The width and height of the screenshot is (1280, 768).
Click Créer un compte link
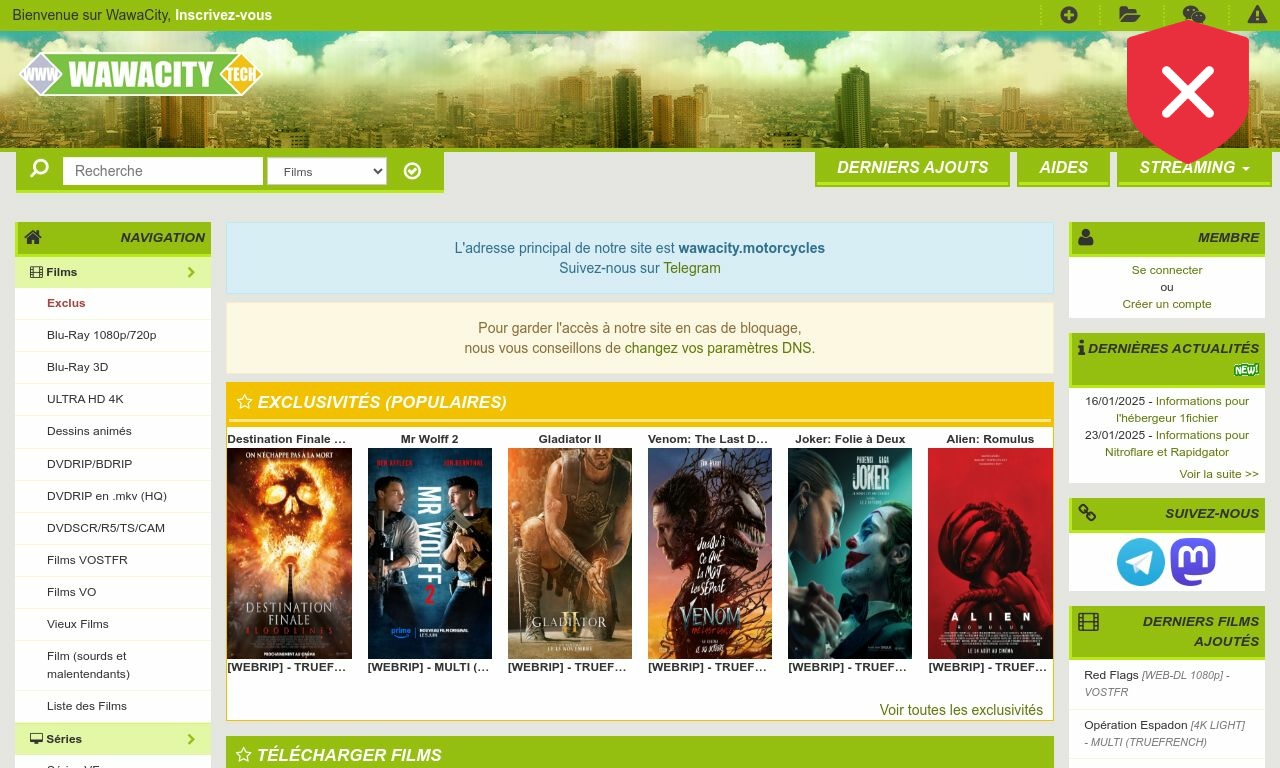click(1167, 304)
